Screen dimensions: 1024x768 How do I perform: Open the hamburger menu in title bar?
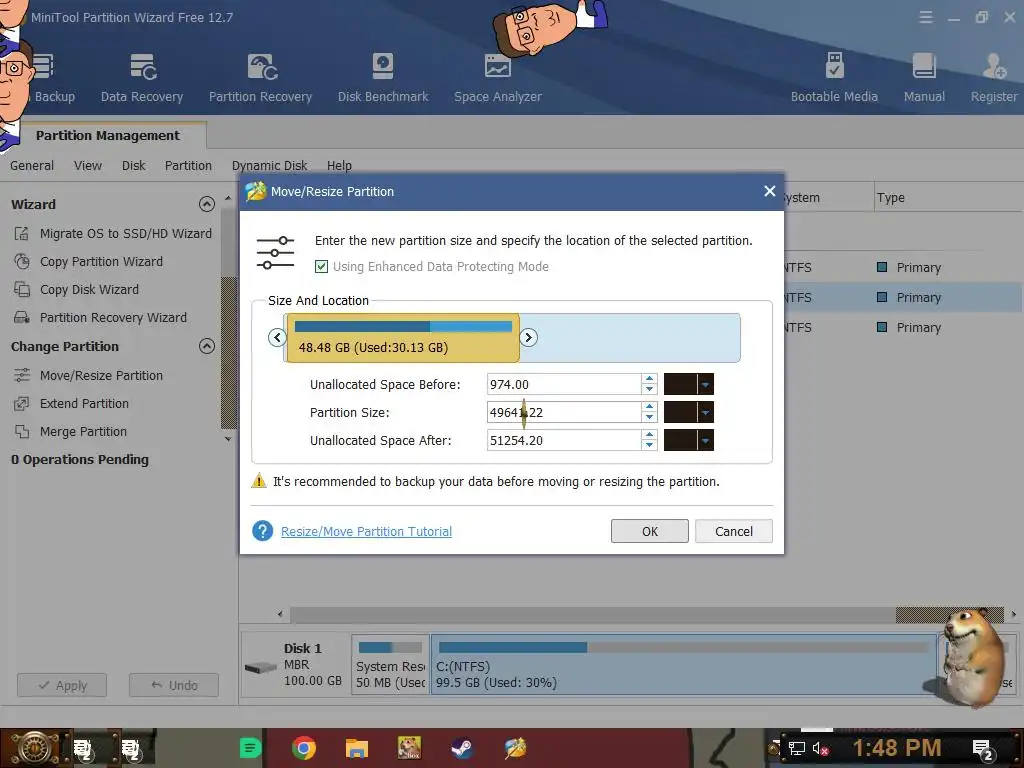[x=926, y=17]
